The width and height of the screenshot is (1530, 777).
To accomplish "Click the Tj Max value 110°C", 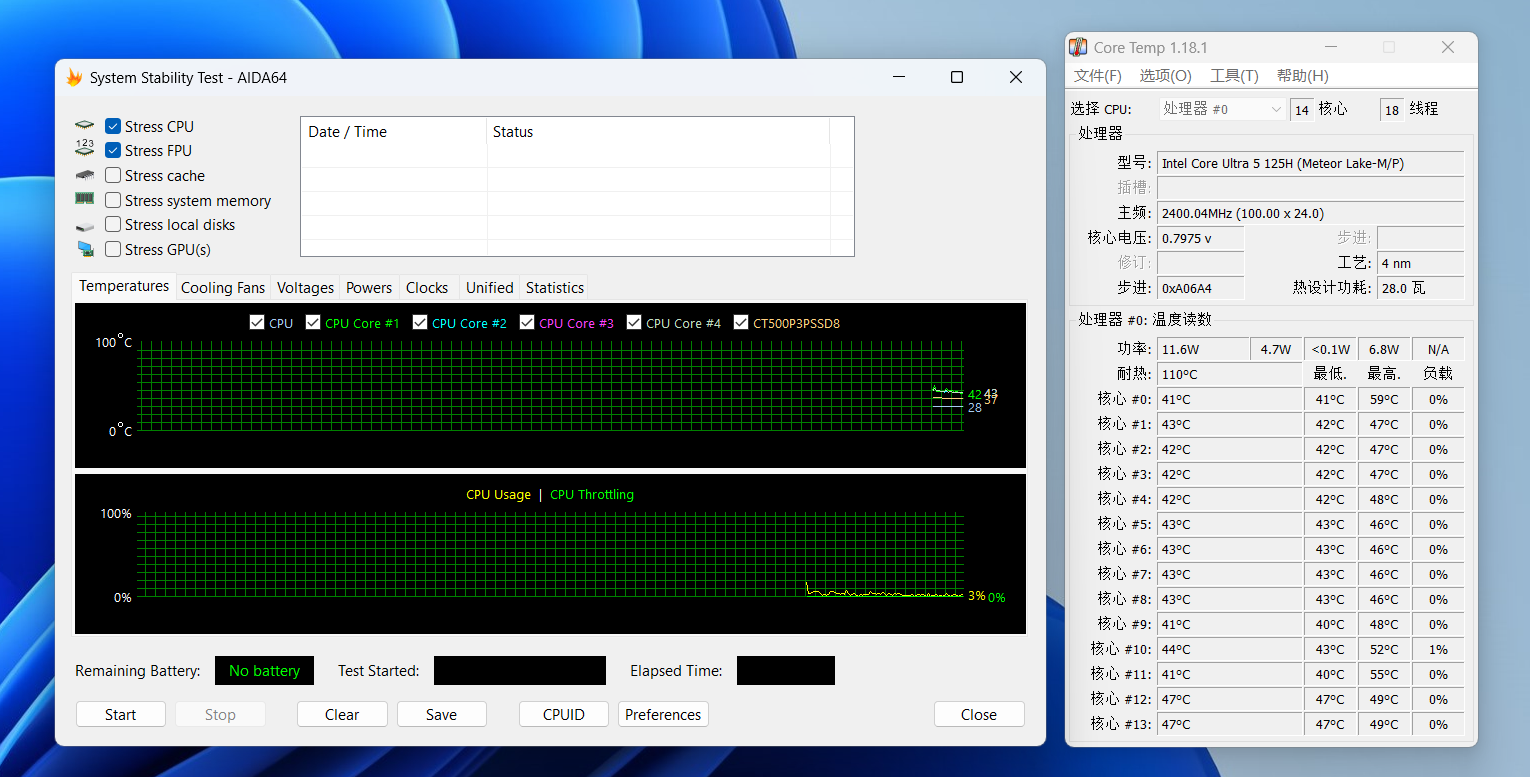I will (1230, 374).
